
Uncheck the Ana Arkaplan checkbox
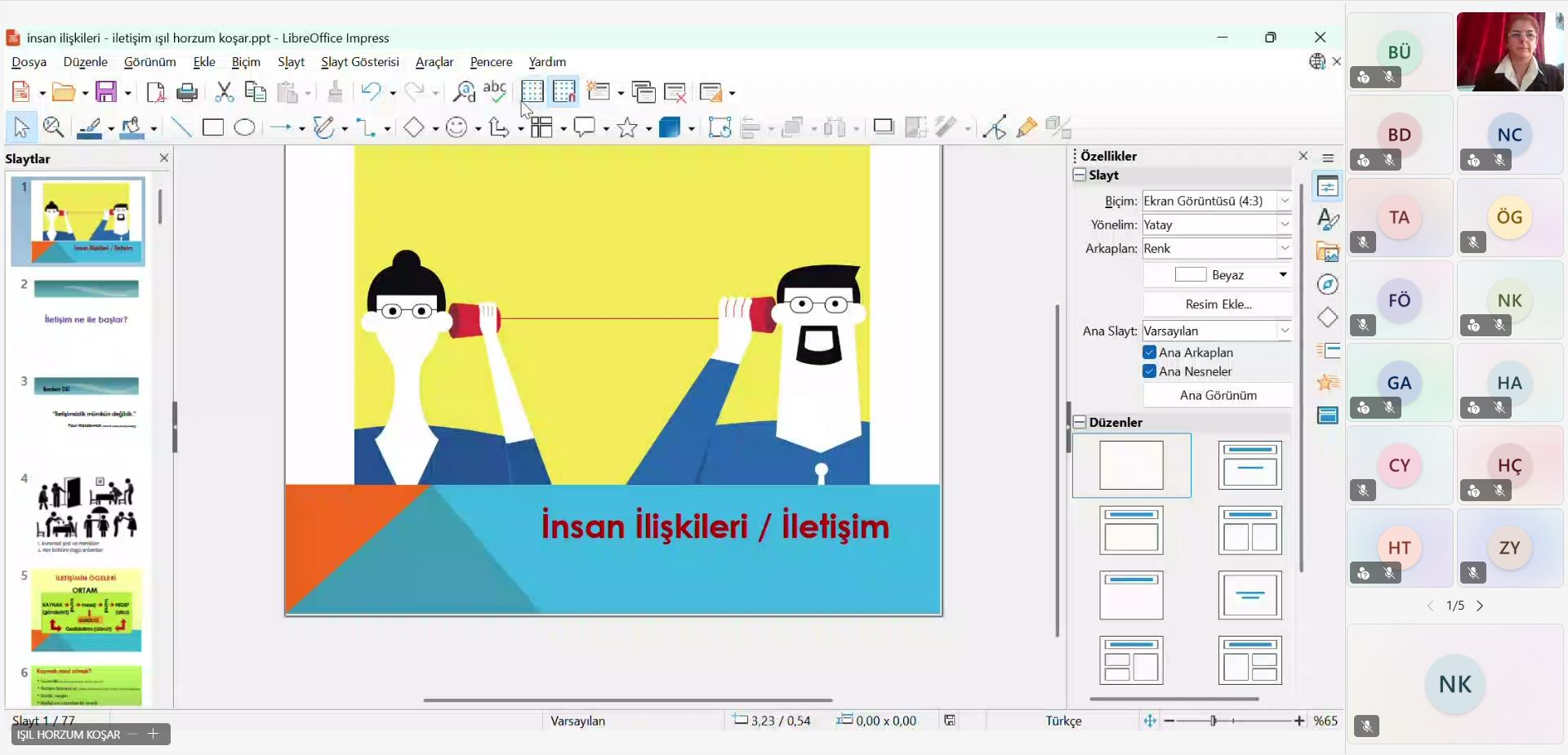1149,353
